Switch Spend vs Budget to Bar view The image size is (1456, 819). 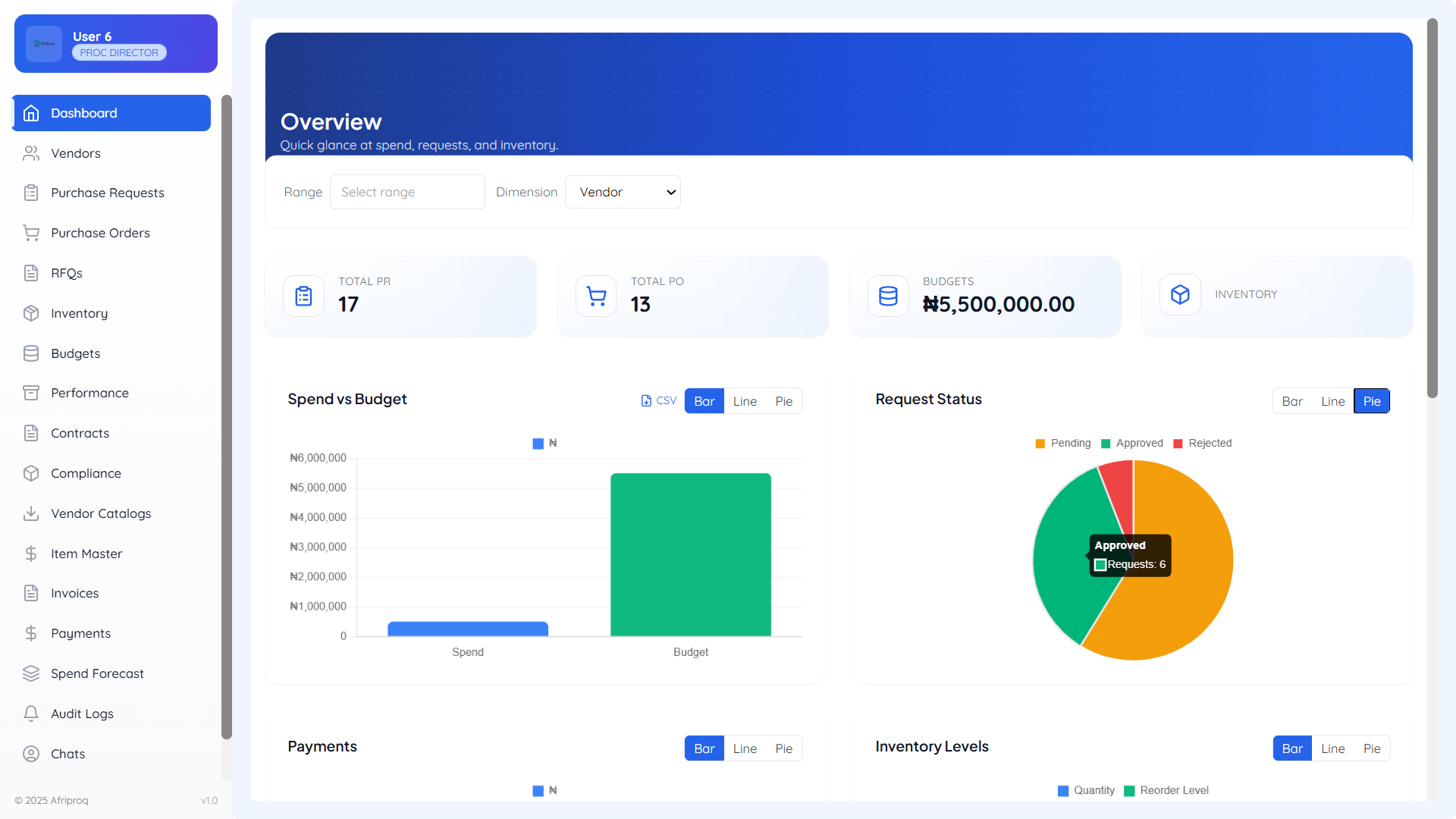pos(704,401)
